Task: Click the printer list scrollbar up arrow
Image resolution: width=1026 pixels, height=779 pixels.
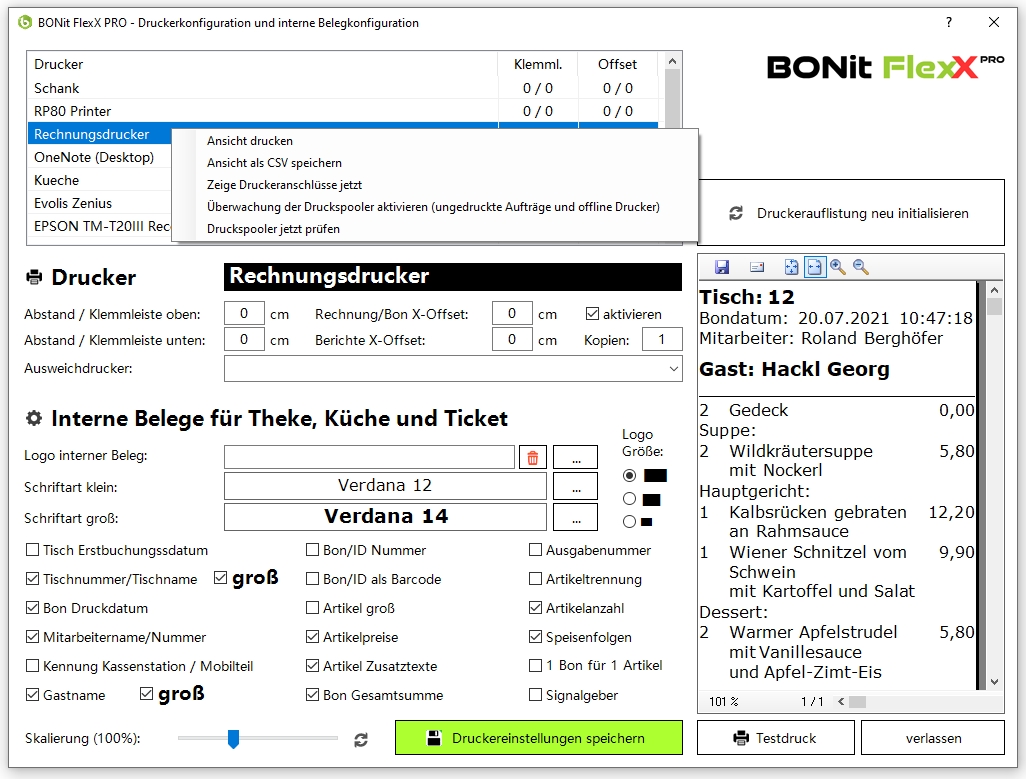Action: [672, 61]
